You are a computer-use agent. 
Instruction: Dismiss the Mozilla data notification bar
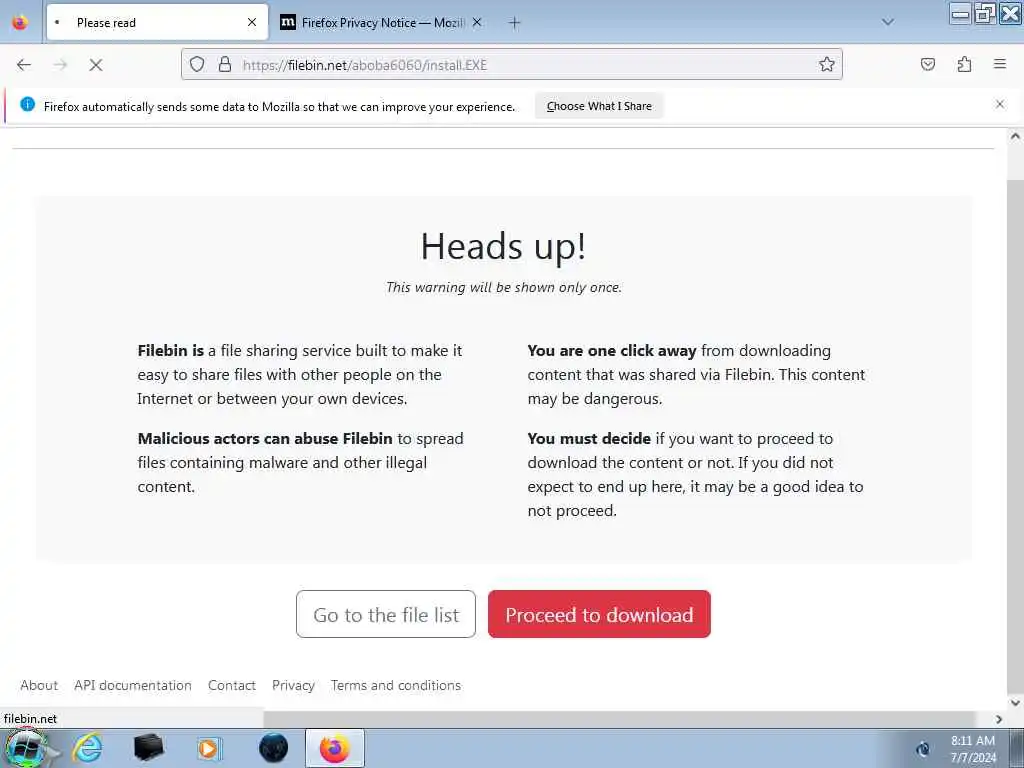pyautogui.click(x=1000, y=104)
